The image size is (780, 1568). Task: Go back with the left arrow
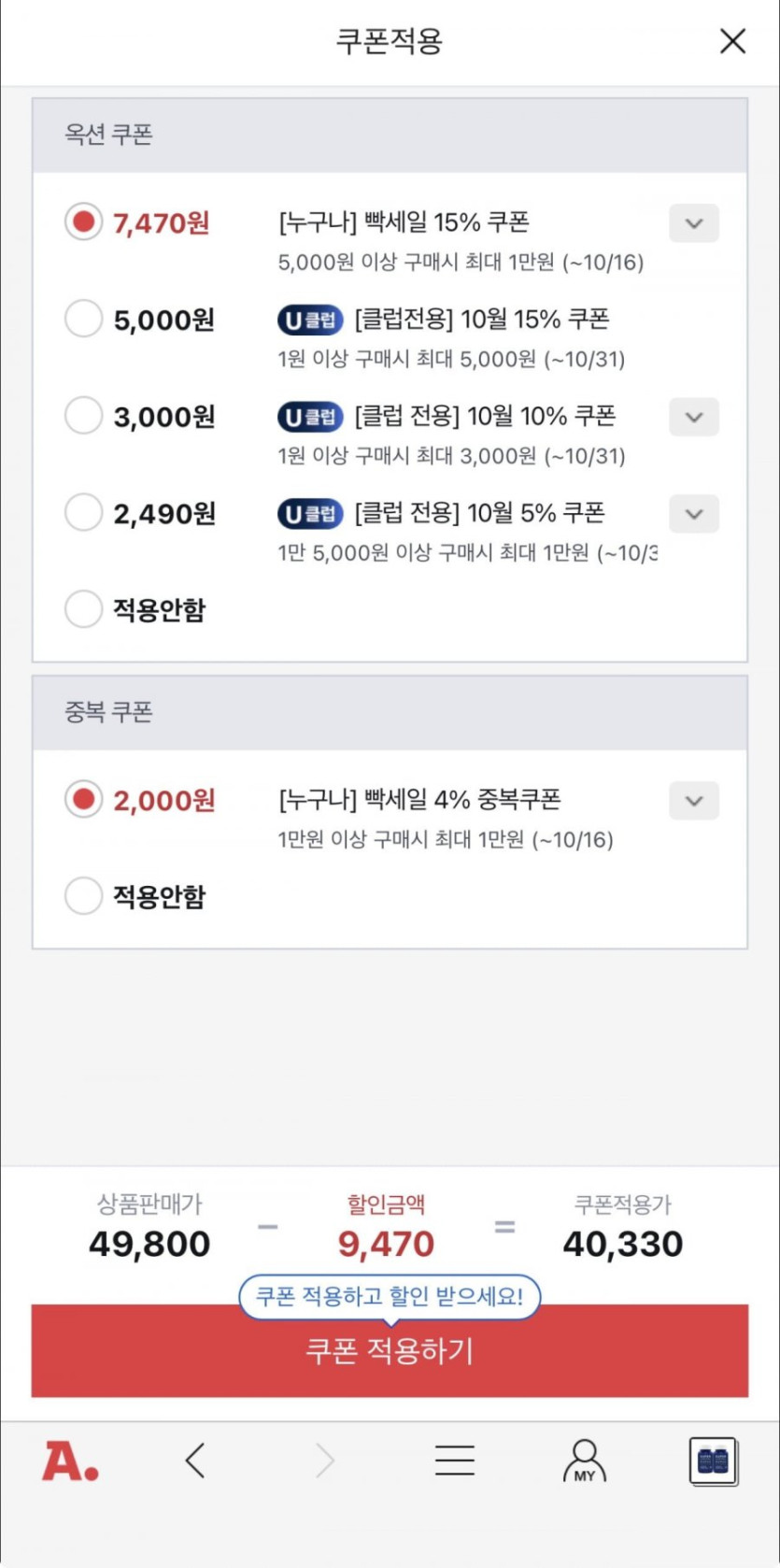[x=195, y=1460]
